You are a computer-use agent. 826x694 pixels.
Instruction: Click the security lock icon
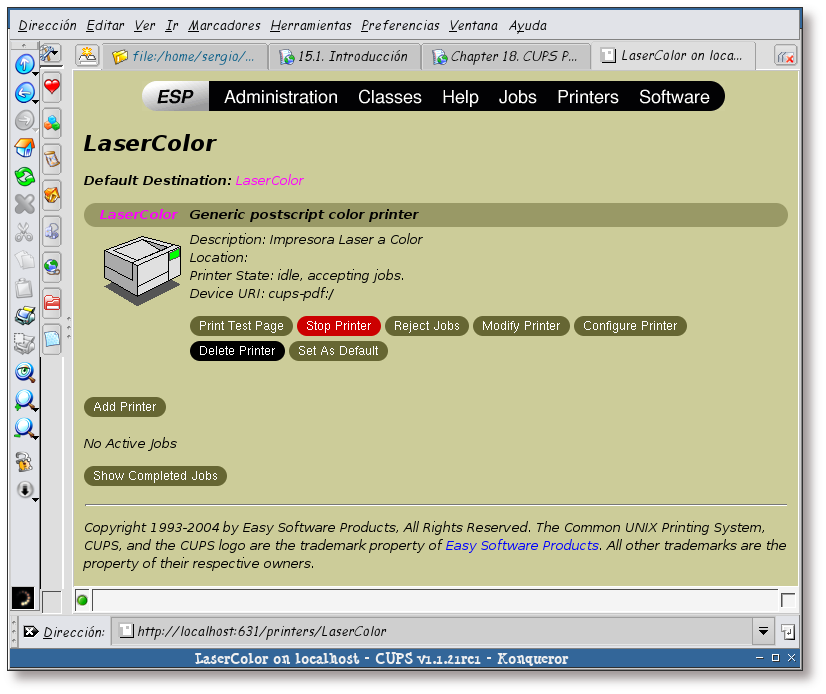click(25, 461)
